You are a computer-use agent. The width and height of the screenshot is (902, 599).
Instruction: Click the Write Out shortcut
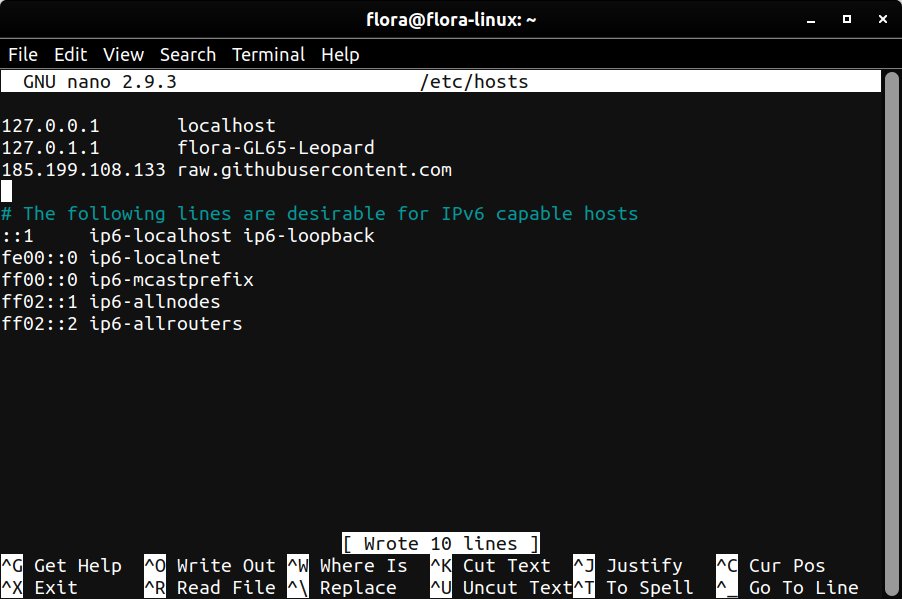pyautogui.click(x=225, y=565)
